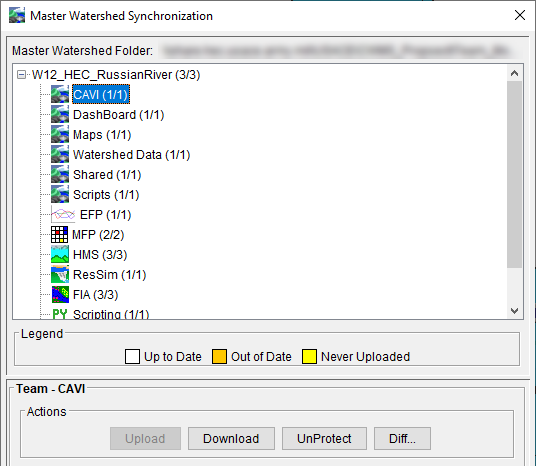Screen dimensions: 536x466
Task: Click the CAVI watershed icon
Action: click(x=60, y=94)
